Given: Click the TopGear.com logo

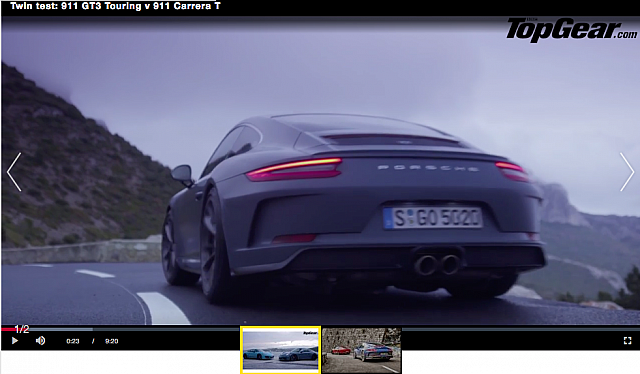Looking at the screenshot, I should pyautogui.click(x=571, y=29).
